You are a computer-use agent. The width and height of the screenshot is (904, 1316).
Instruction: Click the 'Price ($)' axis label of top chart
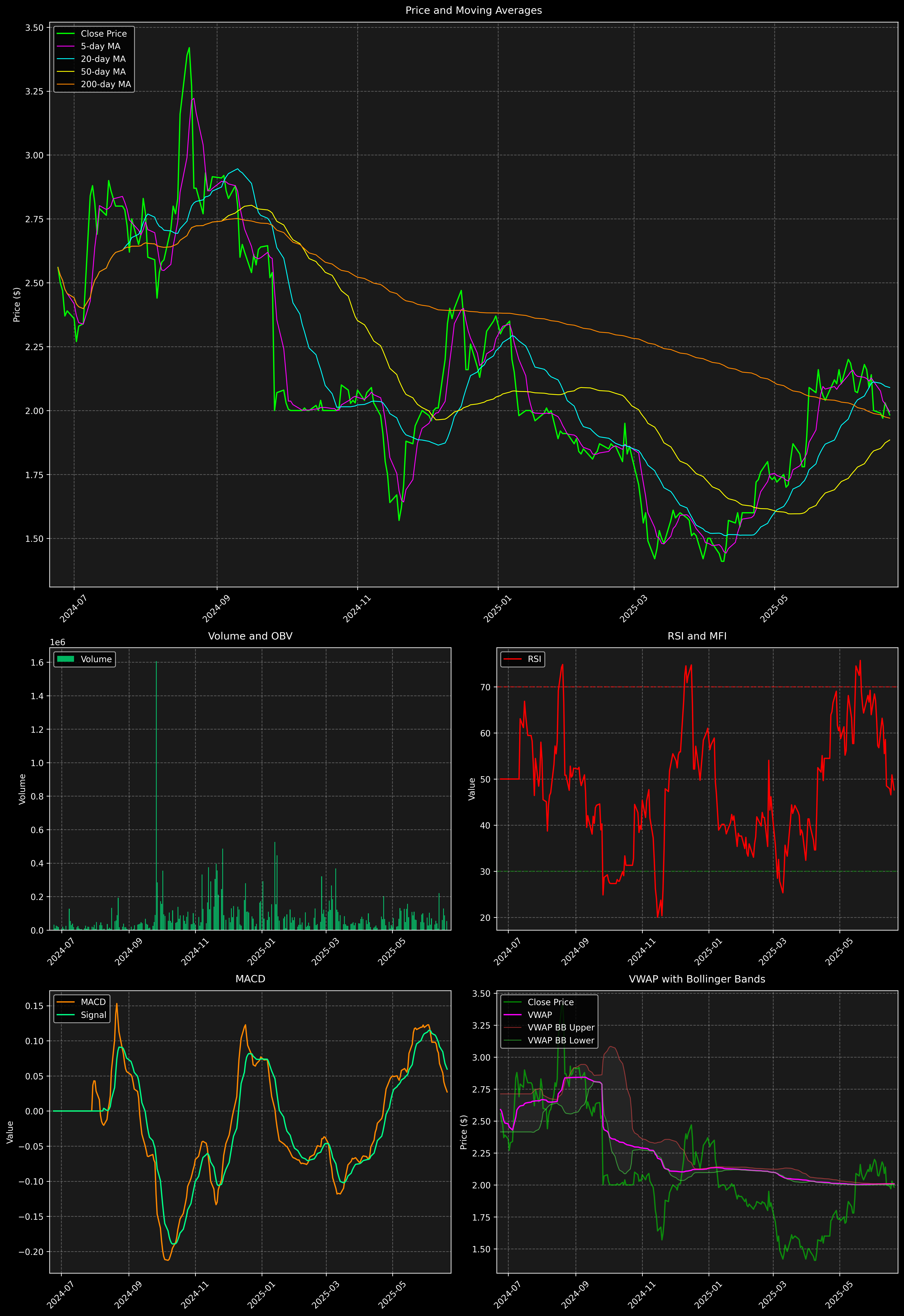[x=17, y=305]
